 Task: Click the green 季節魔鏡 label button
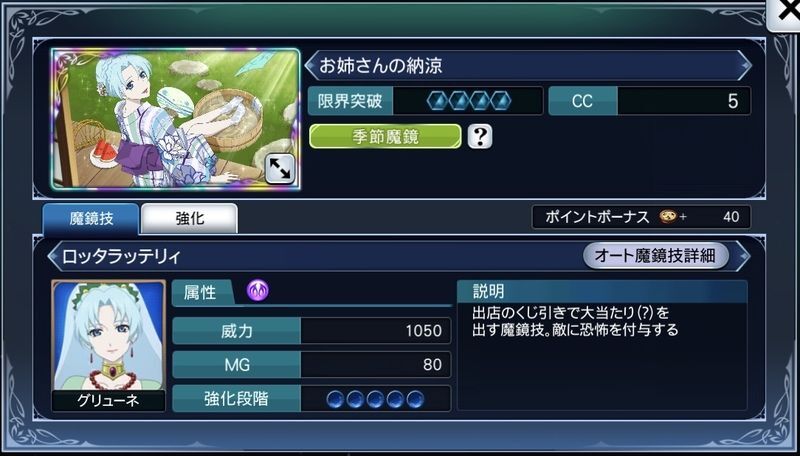(x=385, y=137)
